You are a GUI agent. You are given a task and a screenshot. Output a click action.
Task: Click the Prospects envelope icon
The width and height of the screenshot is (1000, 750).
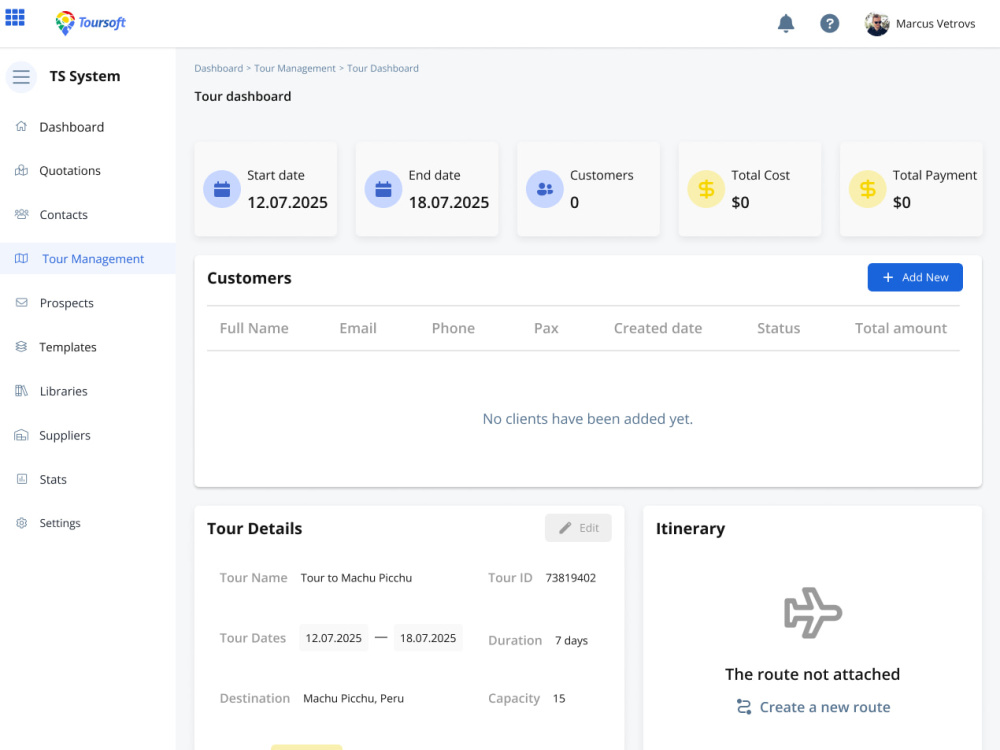coord(21,302)
